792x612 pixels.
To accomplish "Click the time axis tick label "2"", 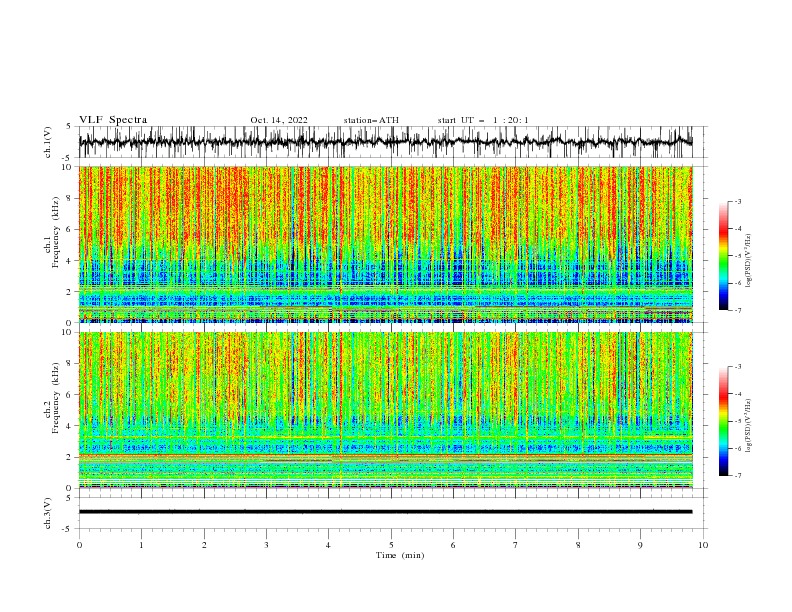I will tap(204, 545).
